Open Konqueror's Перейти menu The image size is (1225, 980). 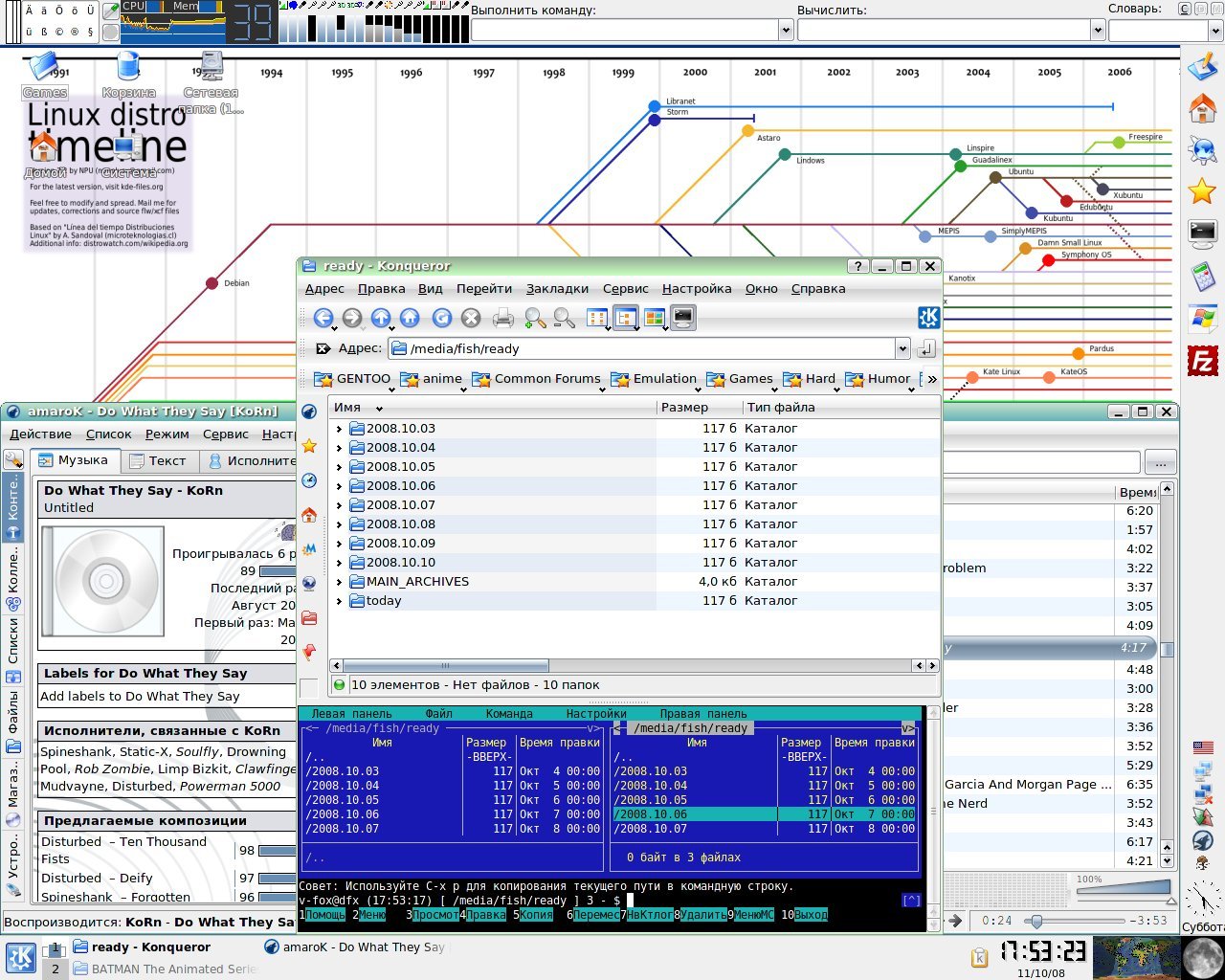(484, 288)
